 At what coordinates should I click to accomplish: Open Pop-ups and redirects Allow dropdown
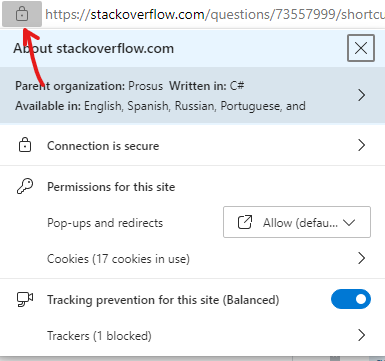[x=297, y=222]
